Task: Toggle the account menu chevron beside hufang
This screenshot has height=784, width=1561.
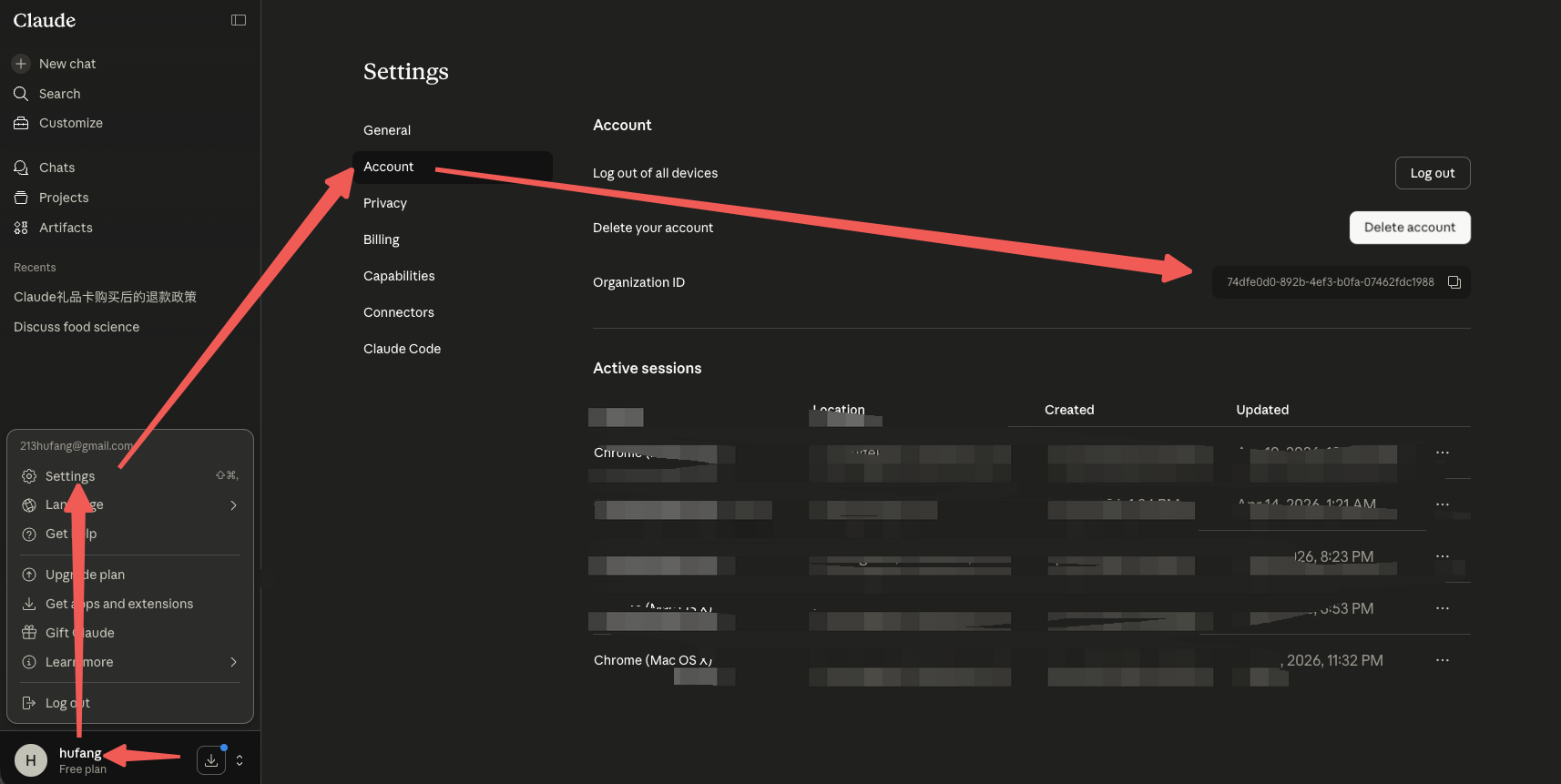Action: click(240, 760)
